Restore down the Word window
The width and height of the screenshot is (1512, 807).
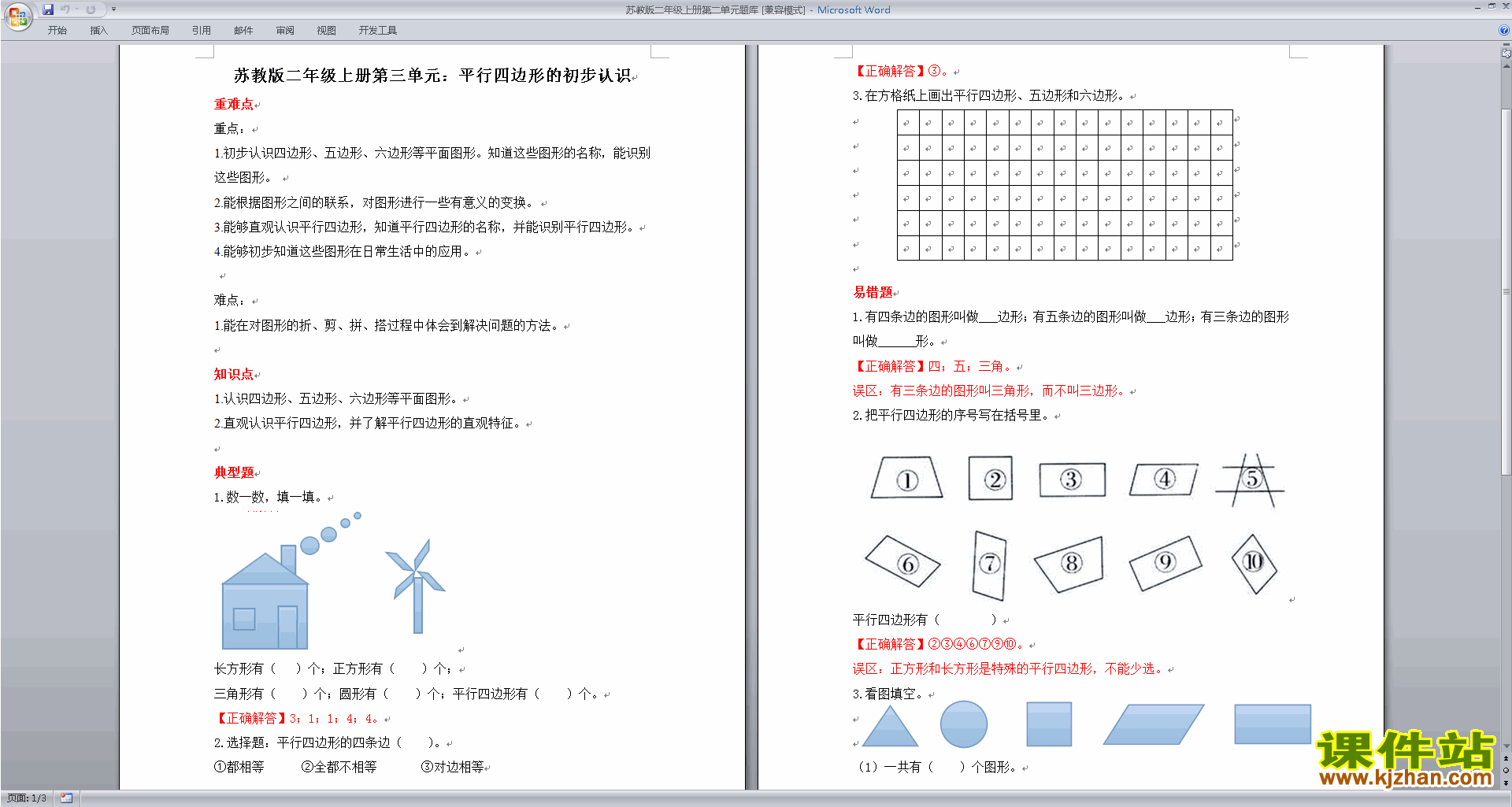click(x=1492, y=6)
